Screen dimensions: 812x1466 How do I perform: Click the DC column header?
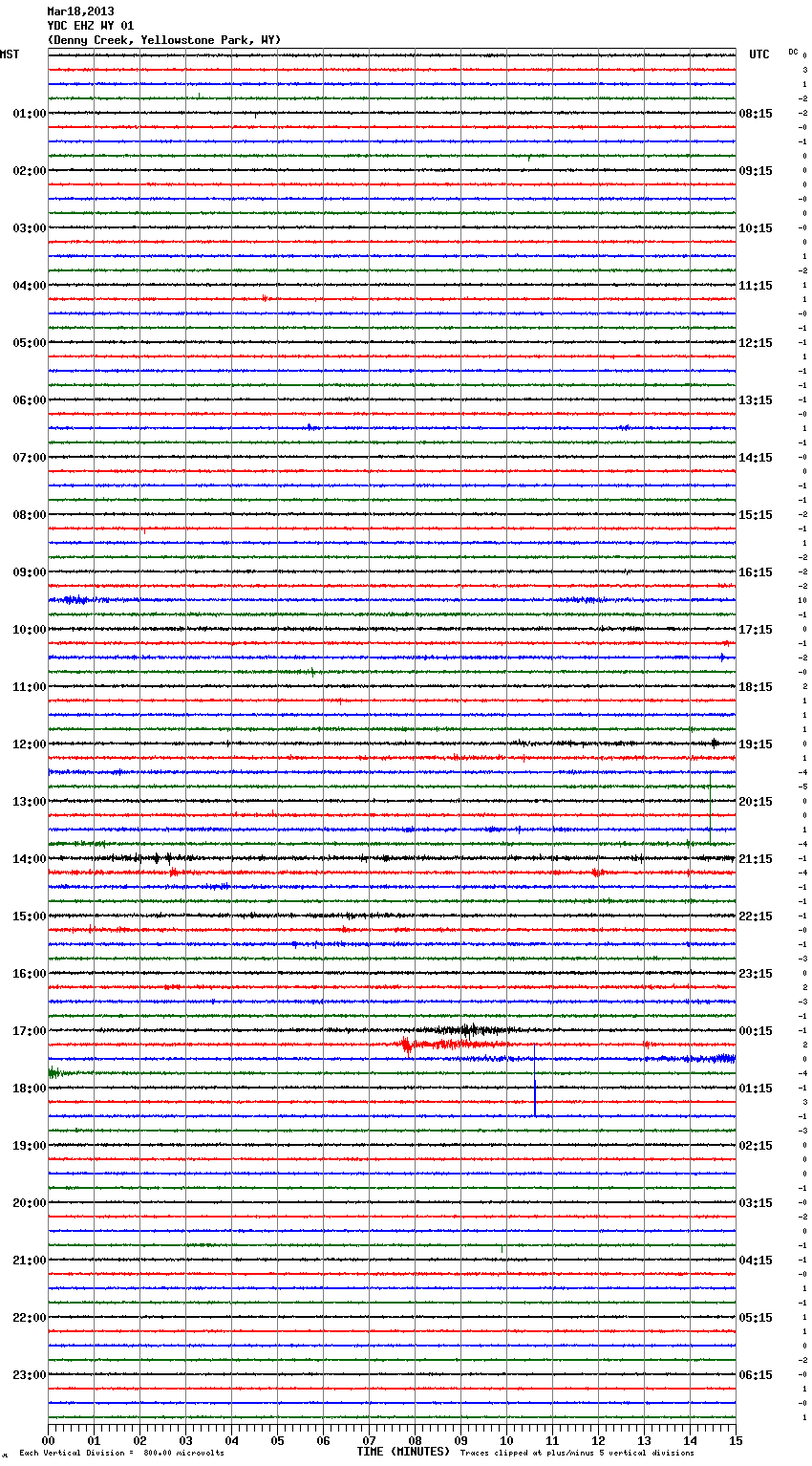coord(793,52)
